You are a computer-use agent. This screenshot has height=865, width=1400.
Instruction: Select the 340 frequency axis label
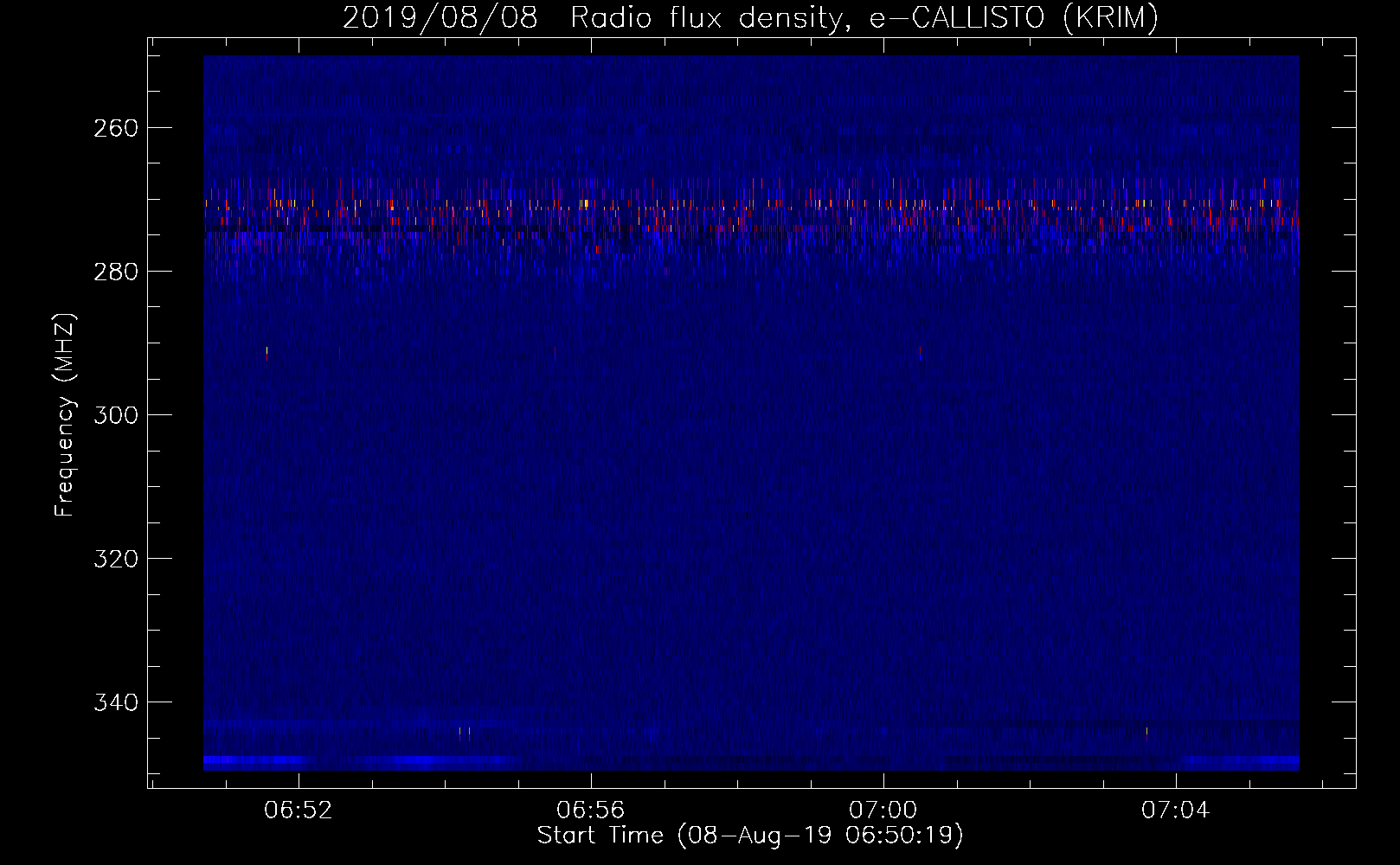click(116, 702)
